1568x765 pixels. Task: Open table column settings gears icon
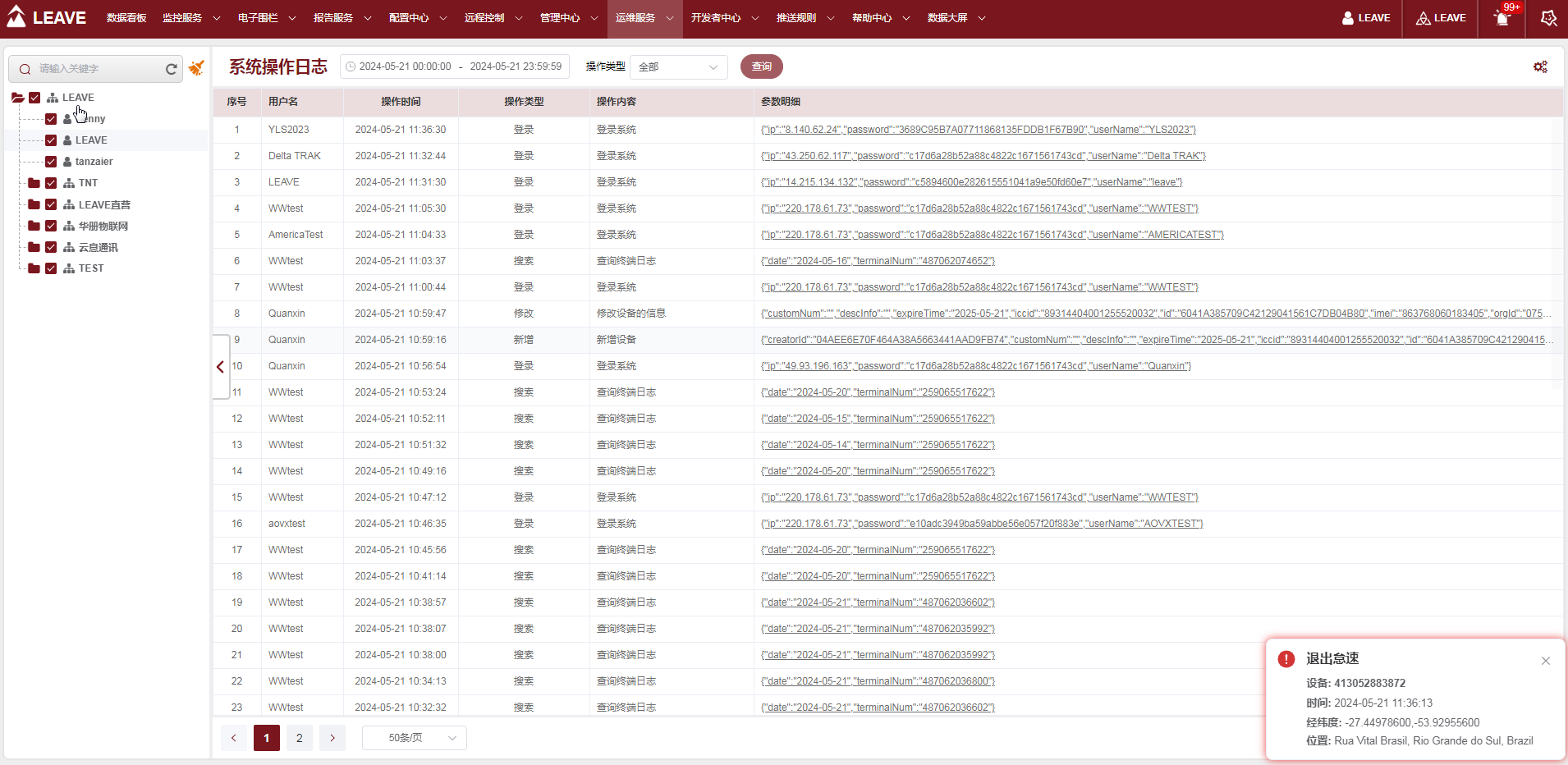(x=1540, y=66)
